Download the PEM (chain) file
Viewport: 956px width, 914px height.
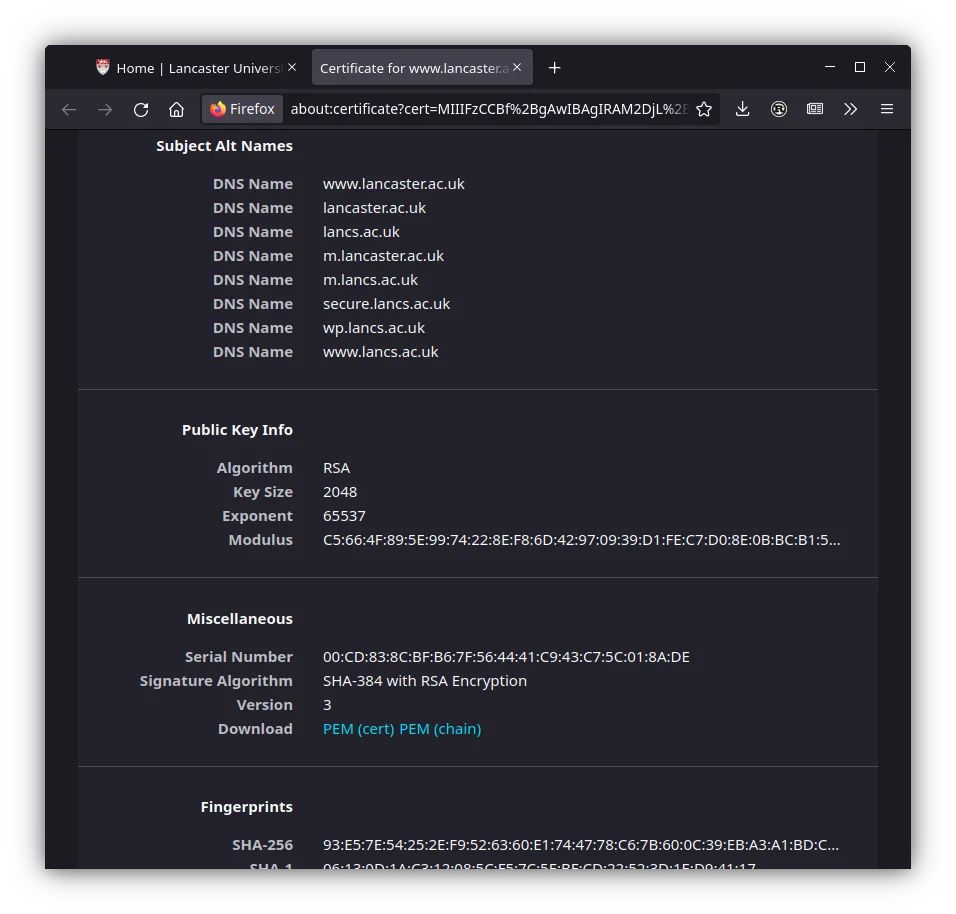440,729
